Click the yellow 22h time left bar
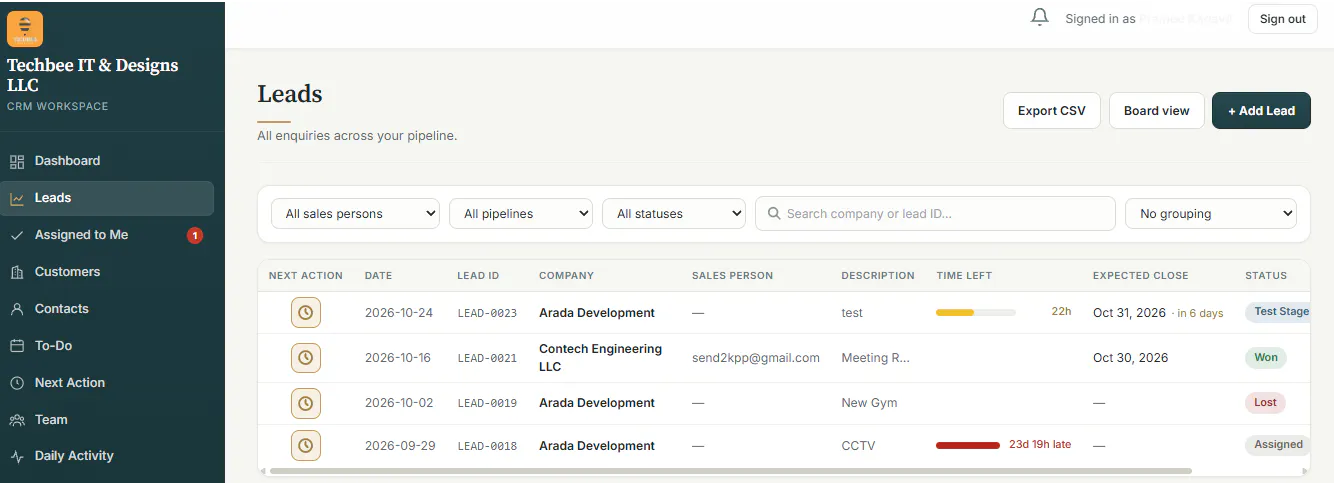The width and height of the screenshot is (1334, 483). click(976, 313)
